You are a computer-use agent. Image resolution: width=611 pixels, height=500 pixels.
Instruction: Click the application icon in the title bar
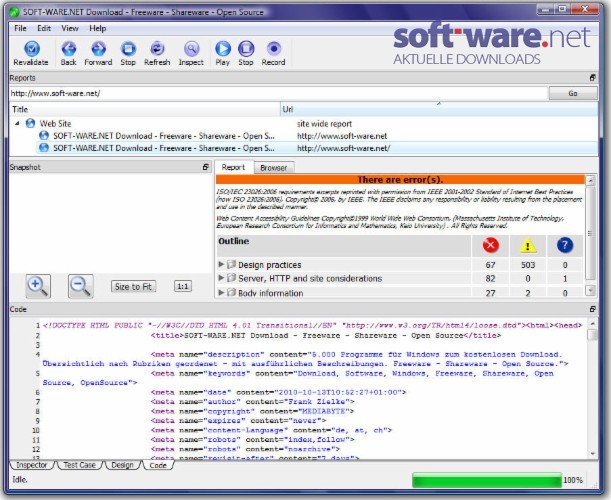[14, 12]
